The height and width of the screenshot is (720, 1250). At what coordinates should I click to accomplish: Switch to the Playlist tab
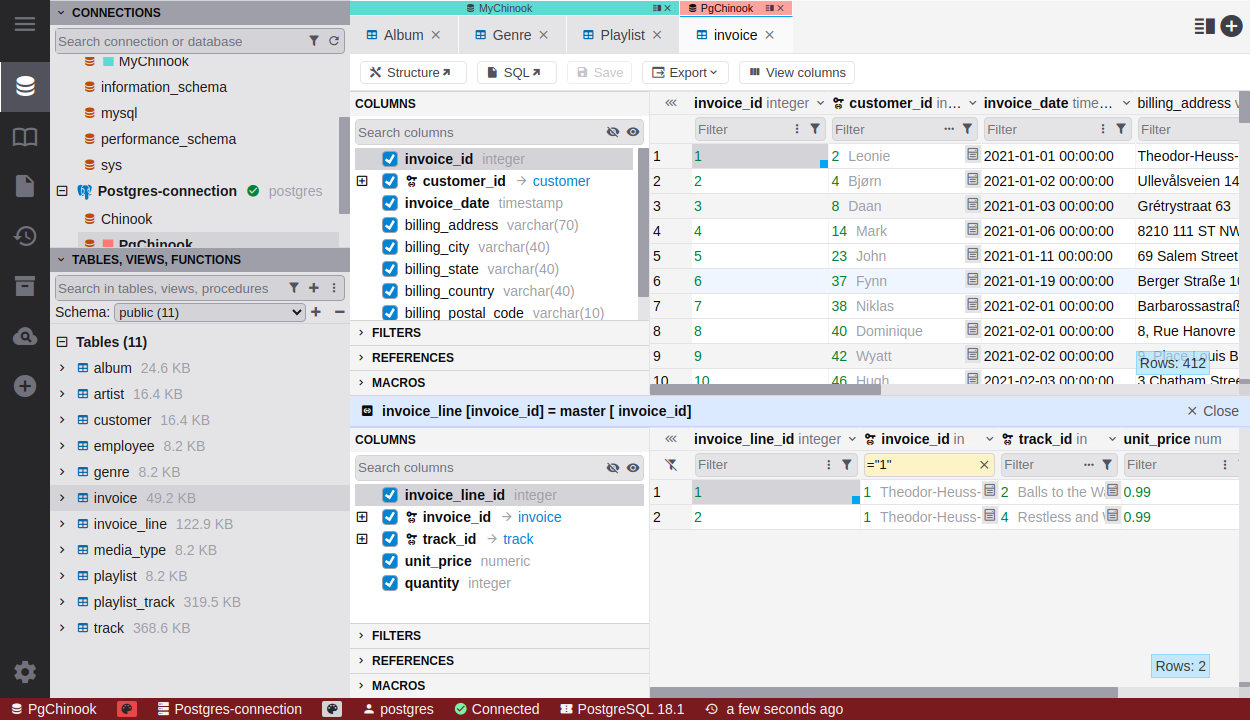pos(622,35)
